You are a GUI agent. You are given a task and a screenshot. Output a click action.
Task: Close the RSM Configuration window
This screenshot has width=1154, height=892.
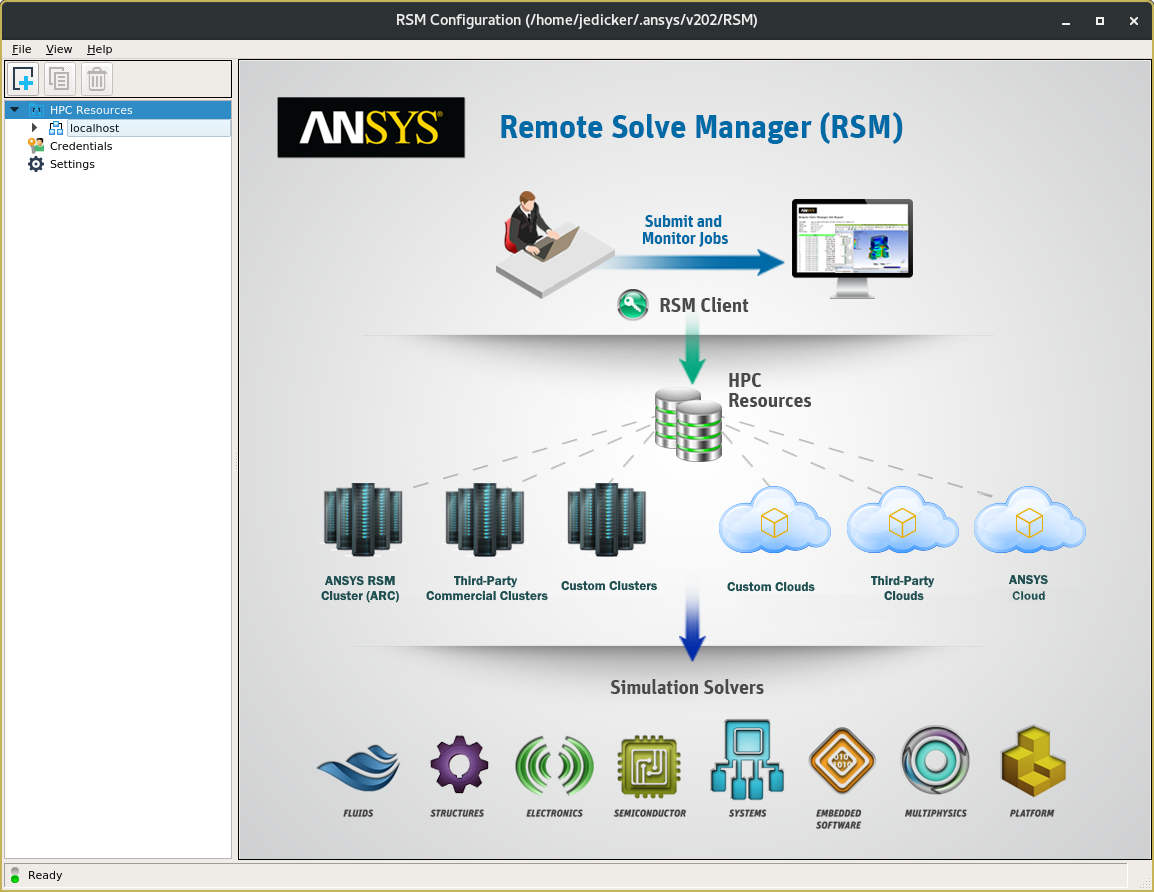(1133, 21)
